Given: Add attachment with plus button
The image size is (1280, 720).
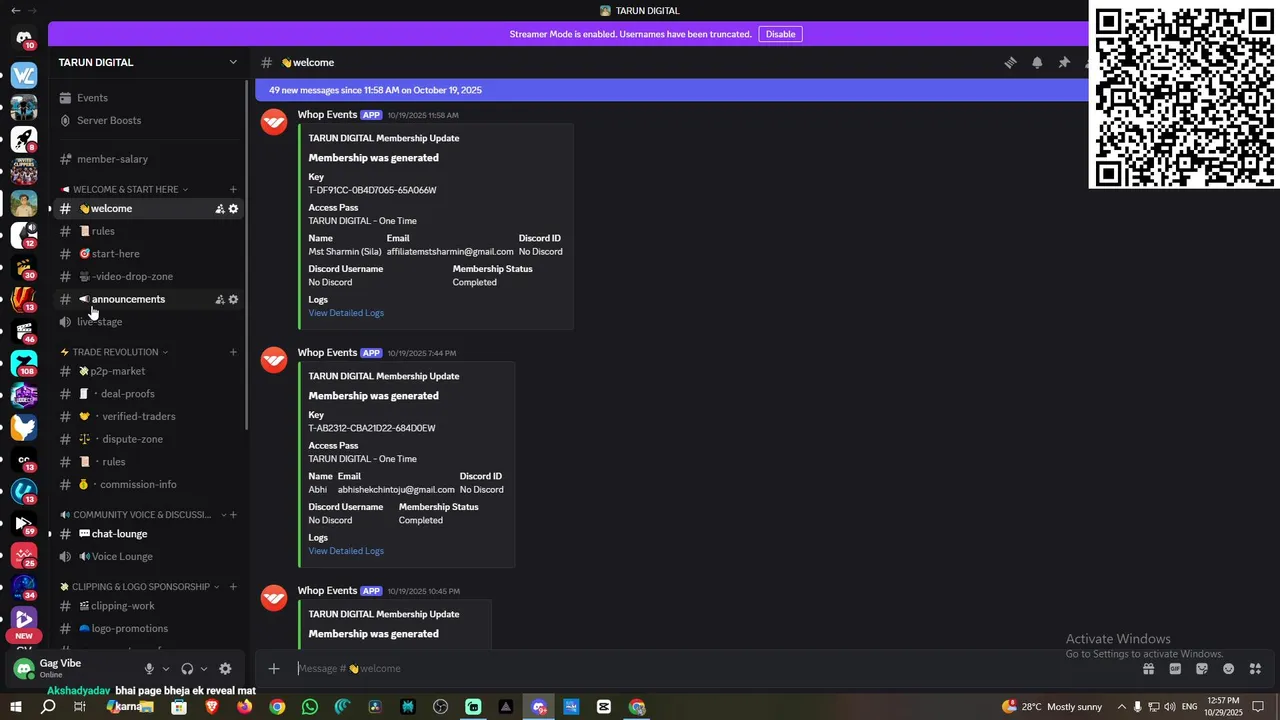Looking at the screenshot, I should pyautogui.click(x=274, y=668).
